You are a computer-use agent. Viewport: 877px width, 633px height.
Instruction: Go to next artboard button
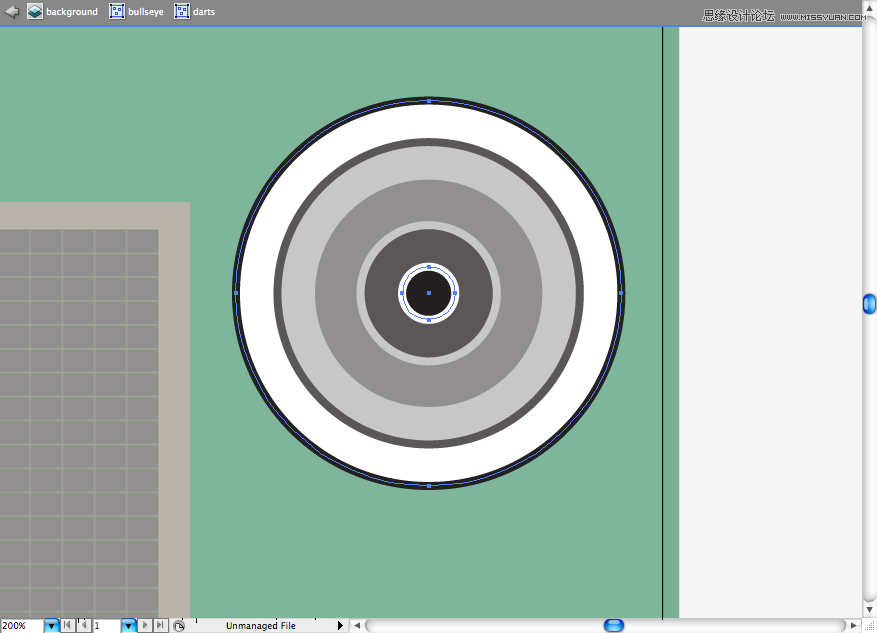[145, 625]
